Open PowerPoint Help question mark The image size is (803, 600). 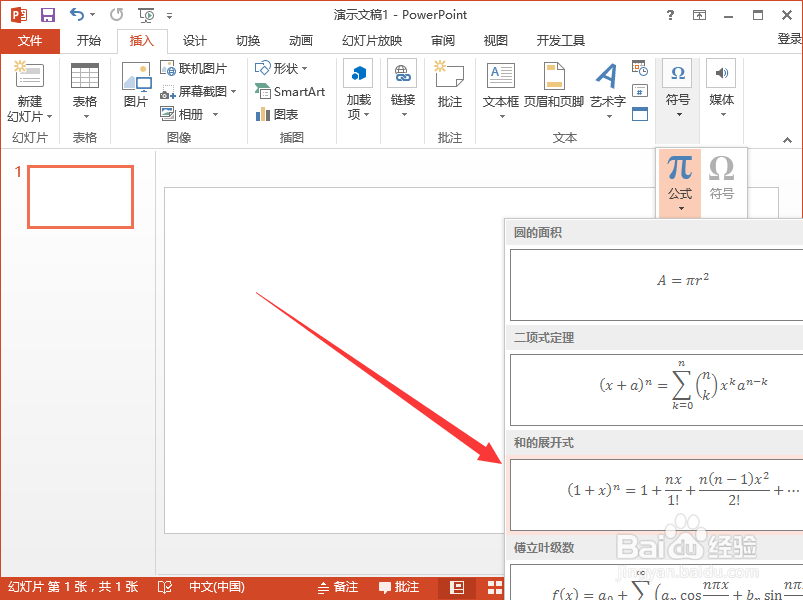[670, 15]
